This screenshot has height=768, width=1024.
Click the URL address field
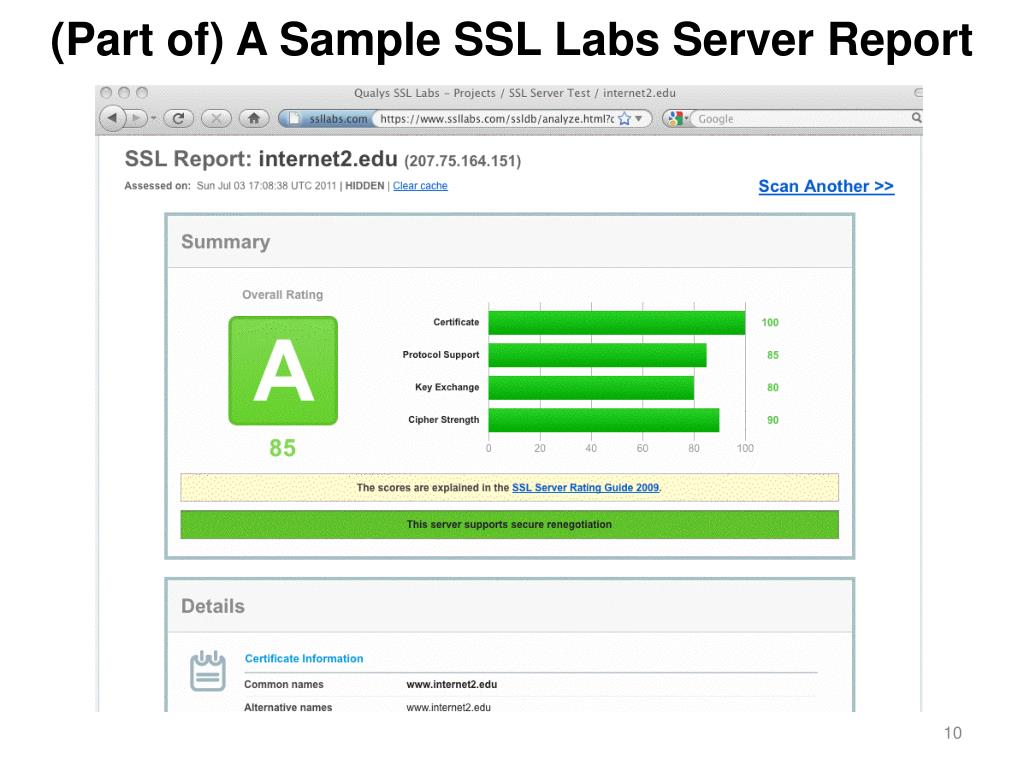[x=496, y=119]
